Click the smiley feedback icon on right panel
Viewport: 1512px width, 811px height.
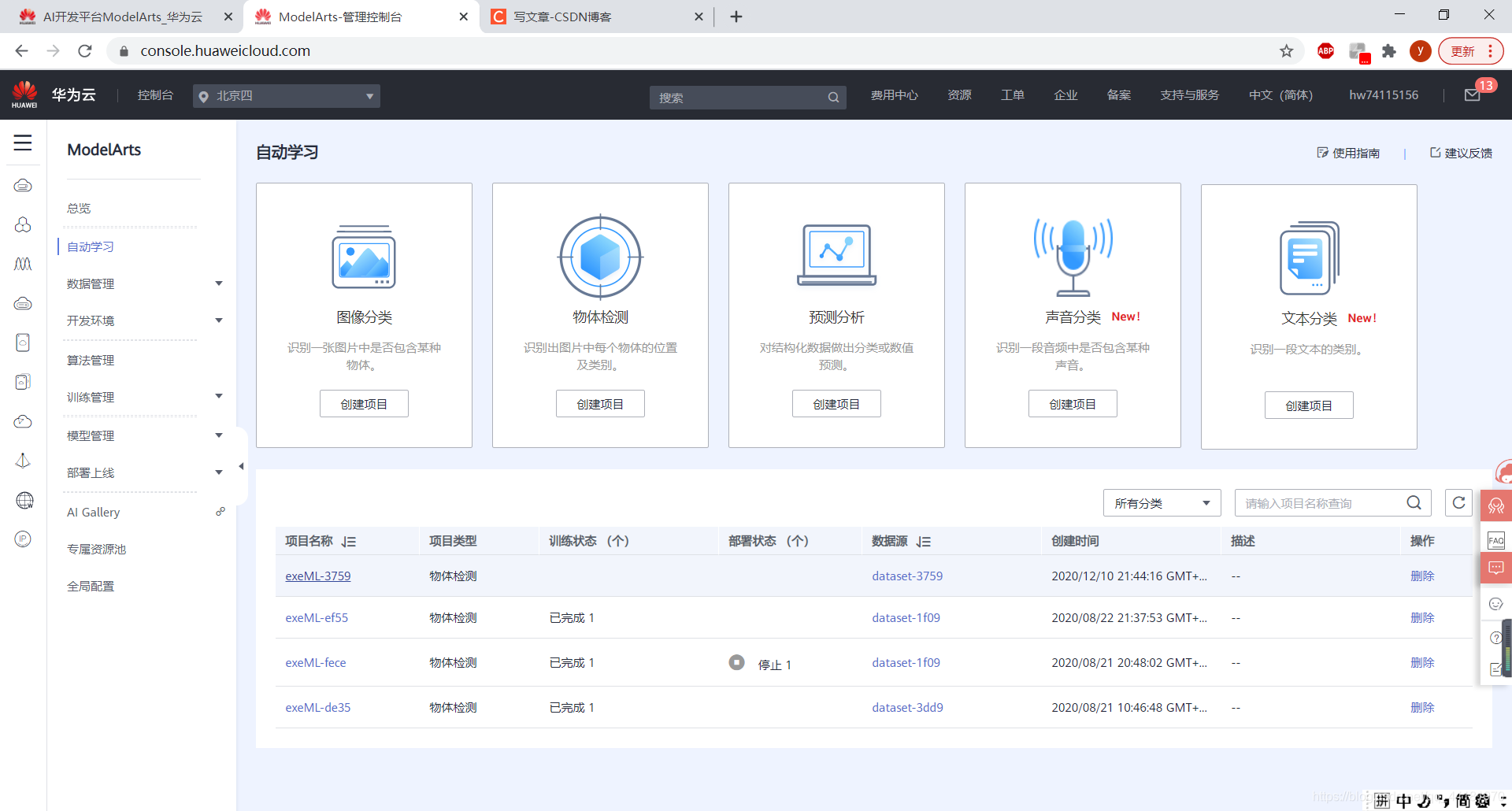click(1496, 604)
